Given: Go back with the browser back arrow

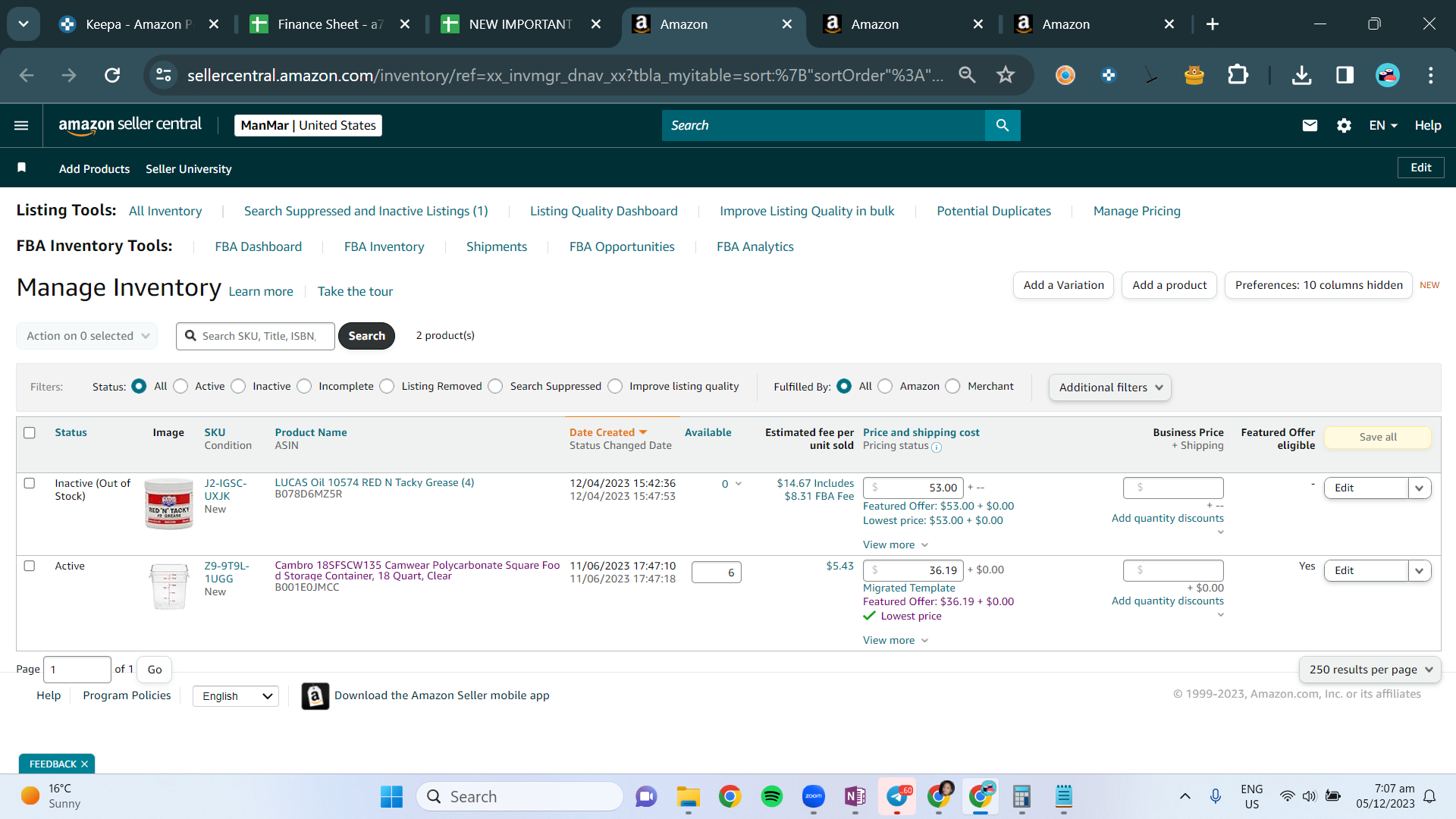Looking at the screenshot, I should [27, 75].
